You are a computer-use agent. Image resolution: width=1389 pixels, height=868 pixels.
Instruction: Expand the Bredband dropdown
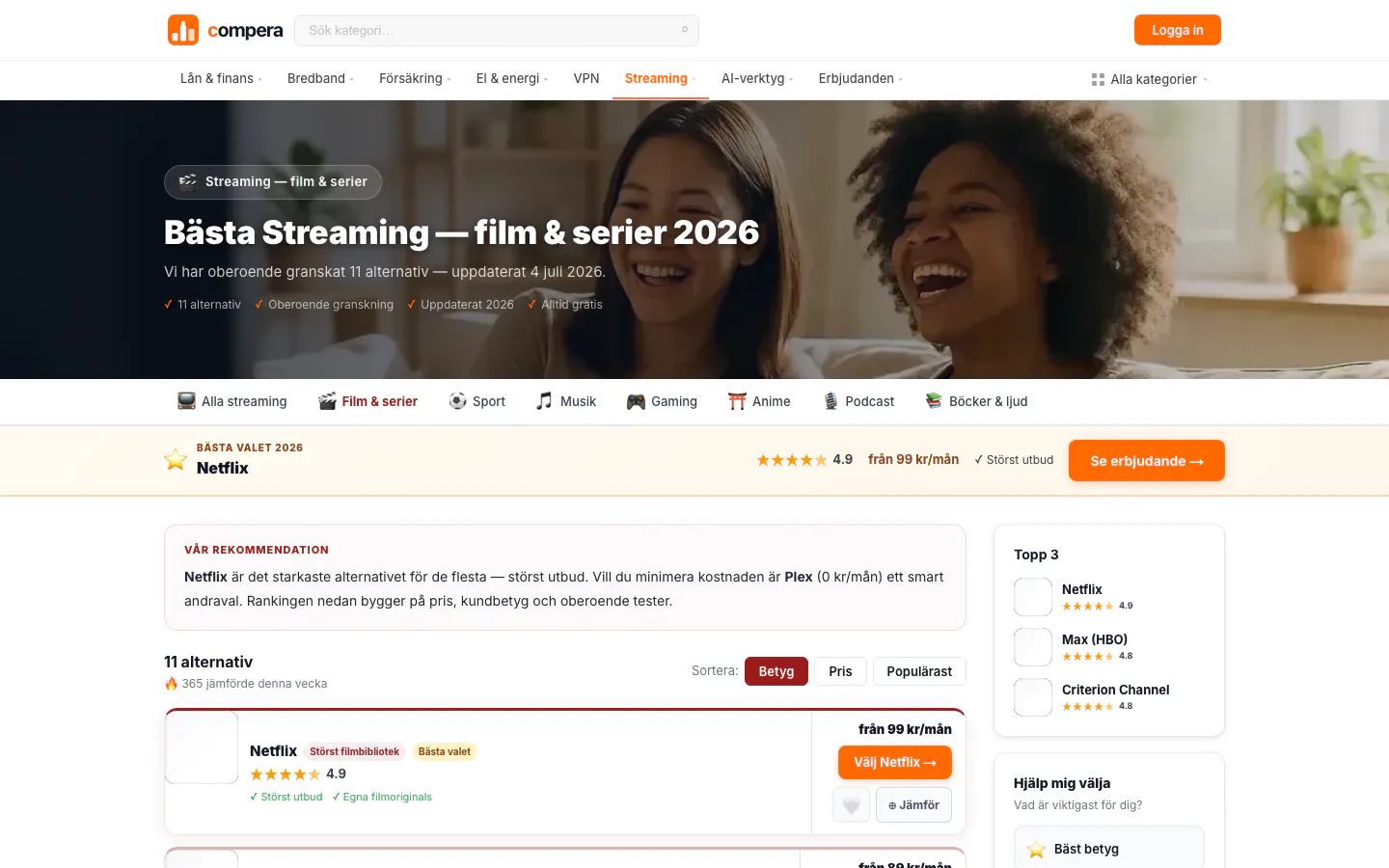(x=320, y=79)
